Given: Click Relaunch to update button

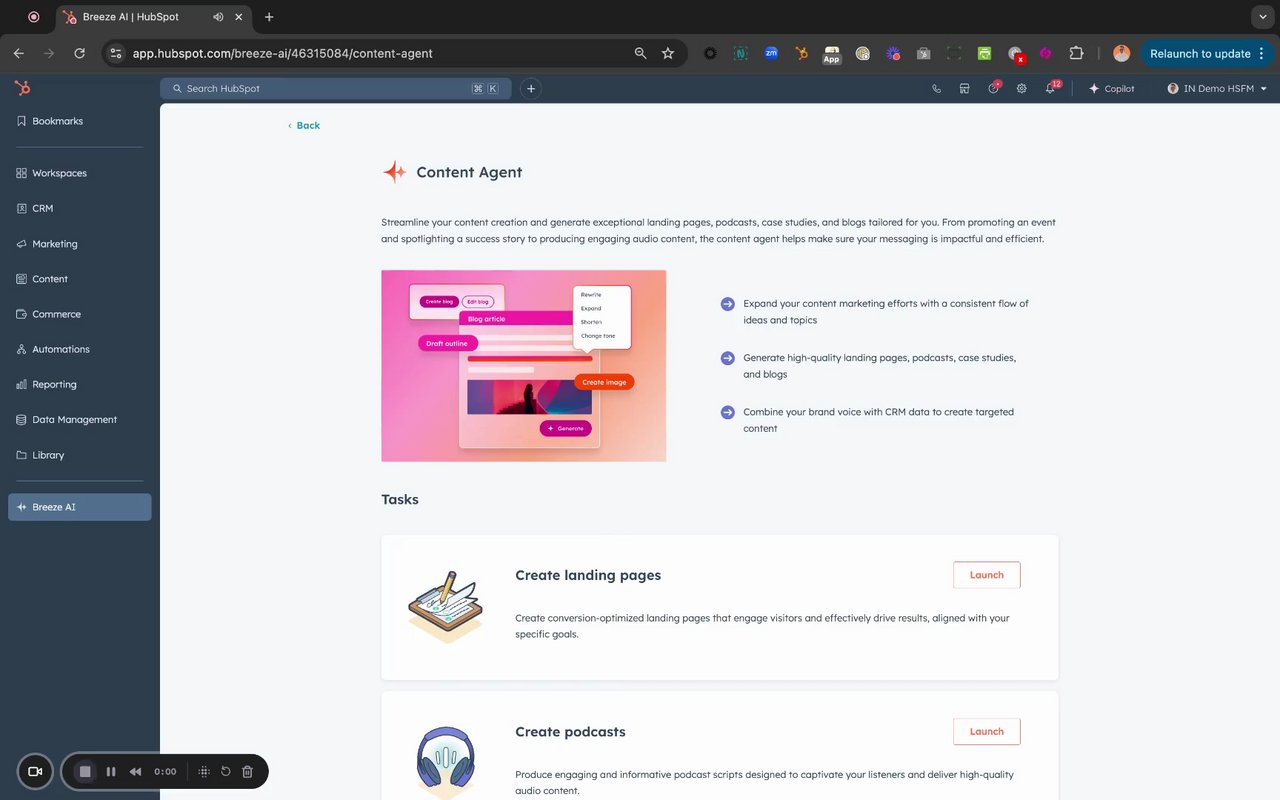Looking at the screenshot, I should [1200, 53].
